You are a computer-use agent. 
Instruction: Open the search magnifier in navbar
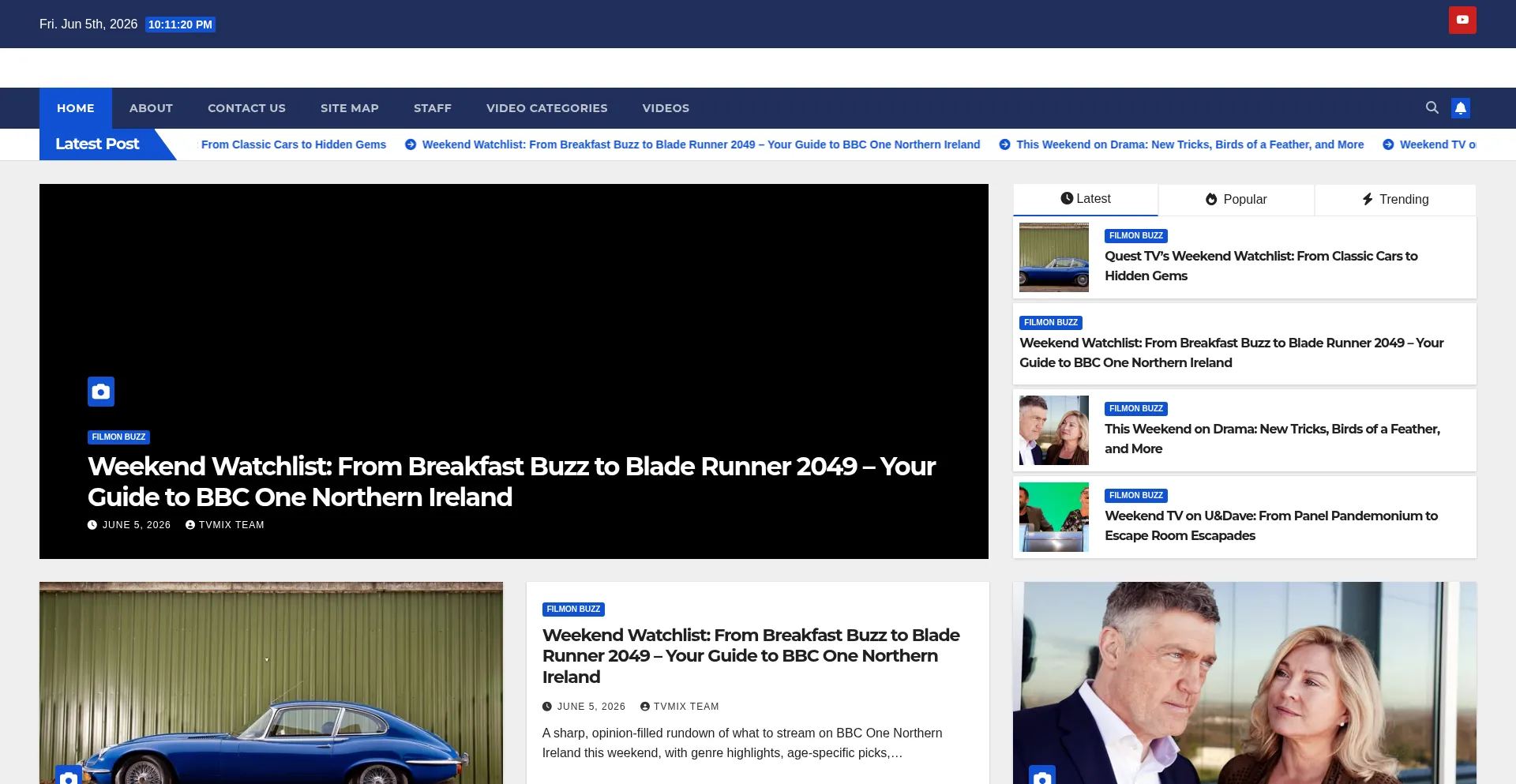tap(1432, 107)
